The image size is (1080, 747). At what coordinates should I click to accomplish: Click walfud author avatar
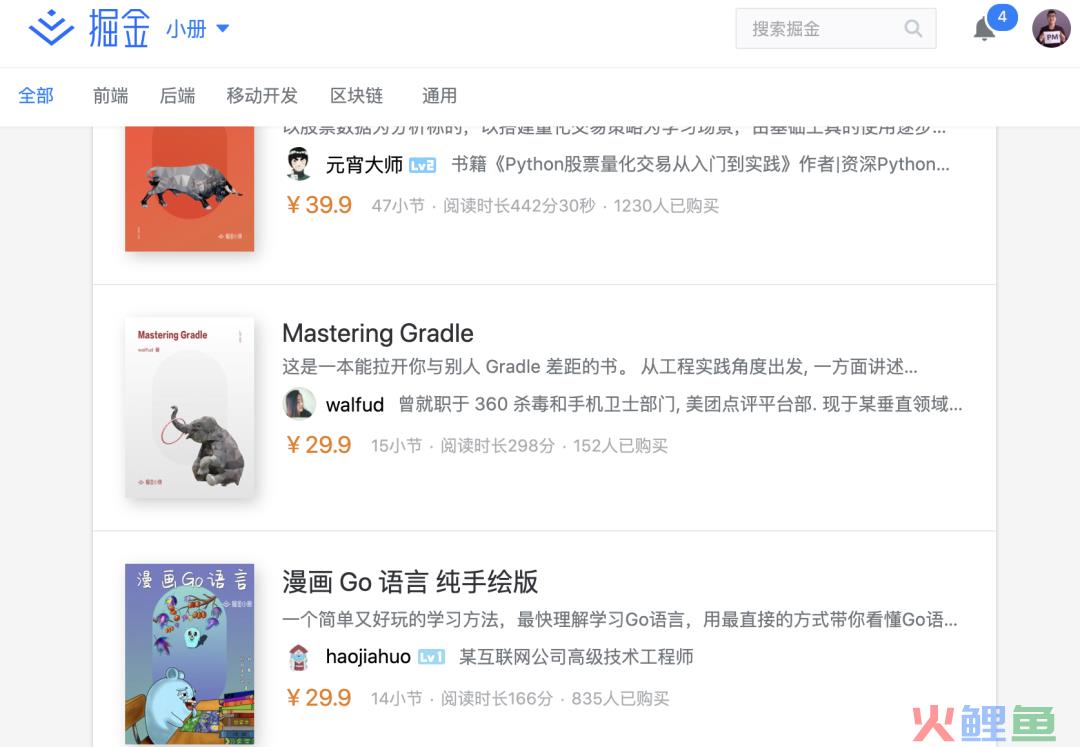(x=299, y=403)
